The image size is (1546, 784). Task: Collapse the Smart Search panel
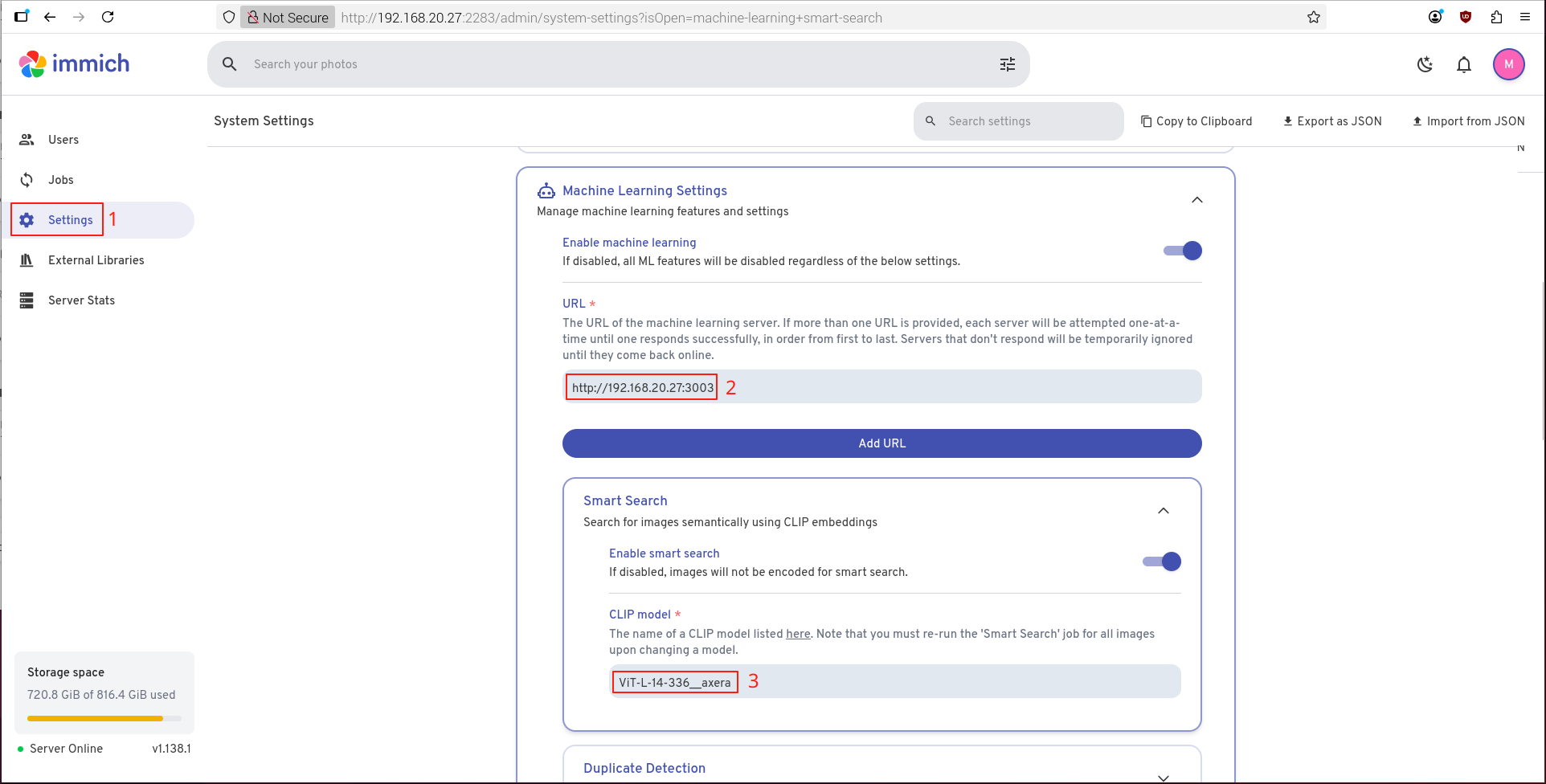pos(1163,511)
